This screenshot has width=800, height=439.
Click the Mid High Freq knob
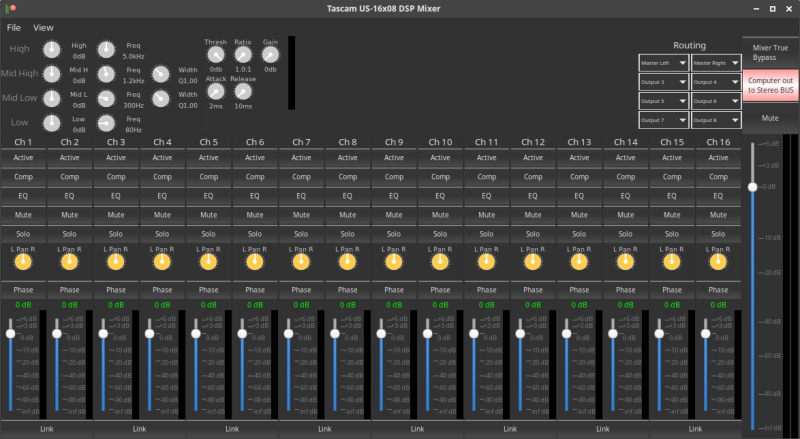106,74
